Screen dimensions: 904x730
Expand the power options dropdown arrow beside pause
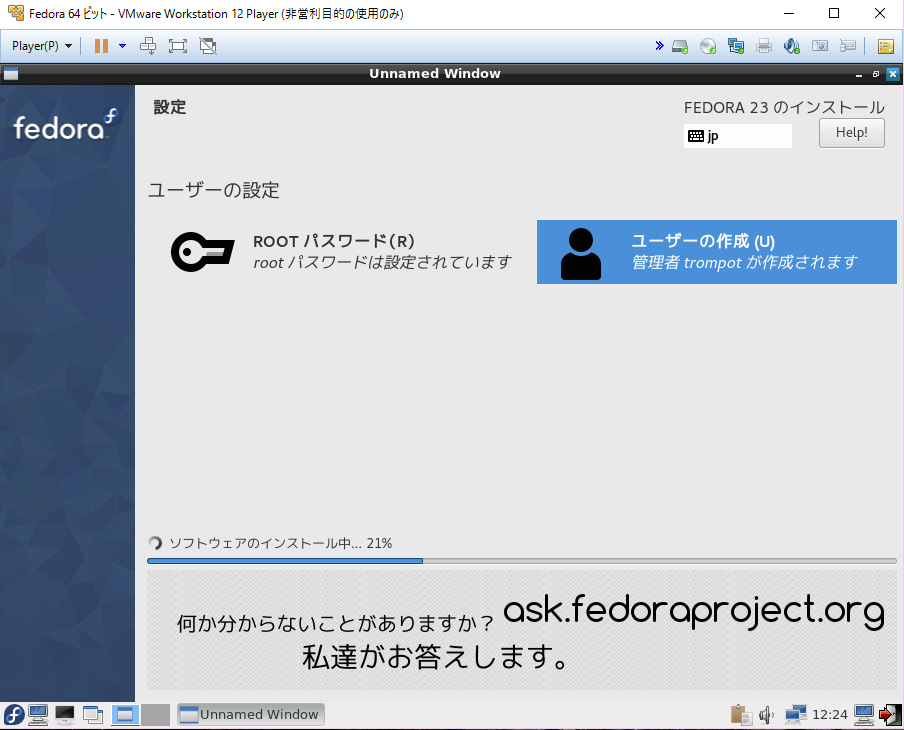pyautogui.click(x=122, y=46)
